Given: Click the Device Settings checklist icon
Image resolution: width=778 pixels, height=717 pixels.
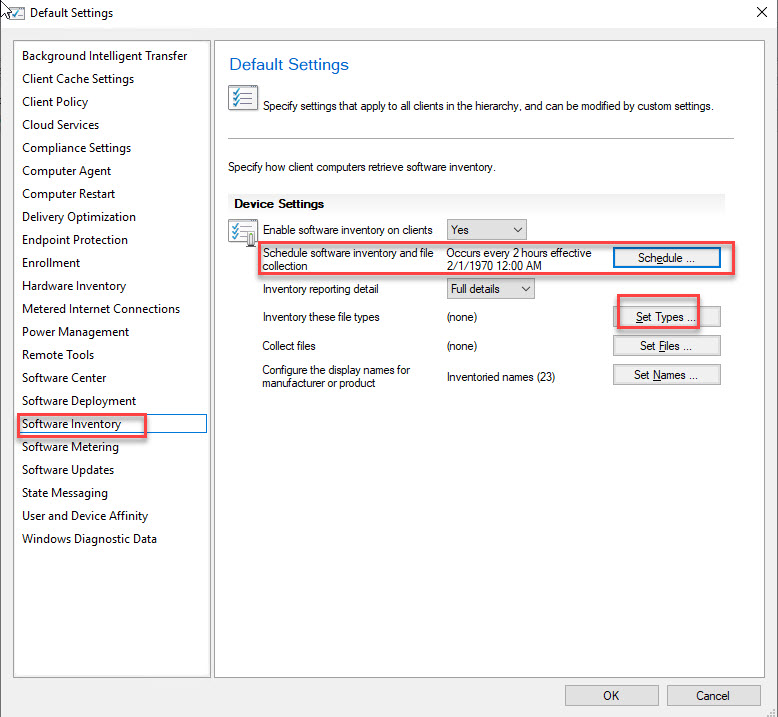Looking at the screenshot, I should [x=243, y=233].
